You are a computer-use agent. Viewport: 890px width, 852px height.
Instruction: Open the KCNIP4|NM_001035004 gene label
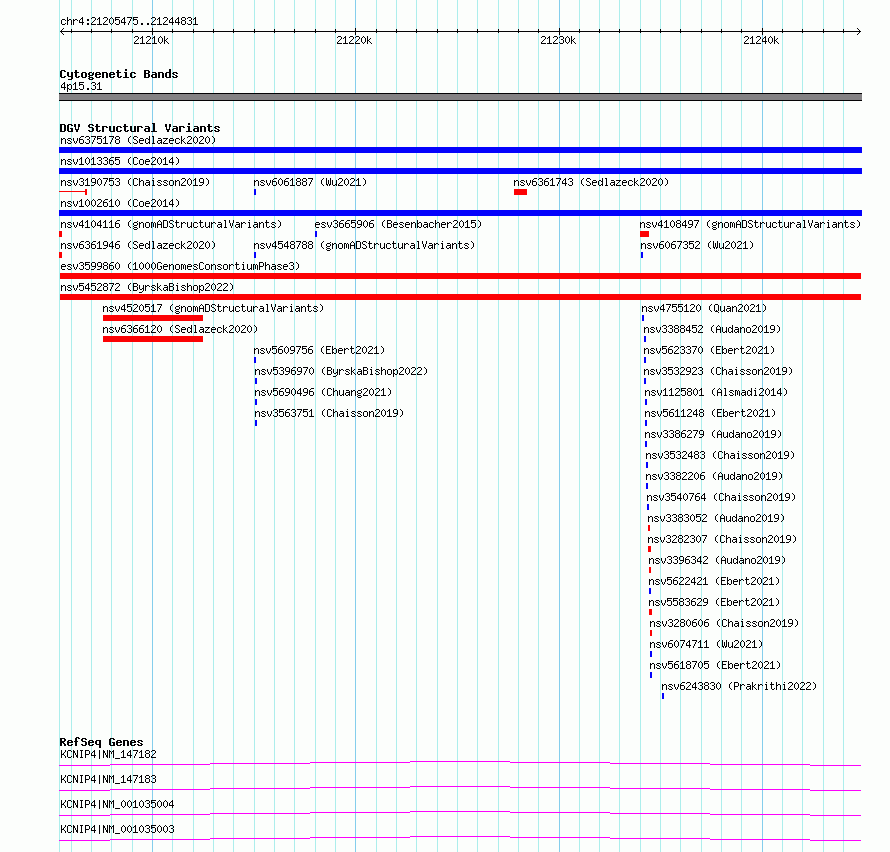pos(117,804)
